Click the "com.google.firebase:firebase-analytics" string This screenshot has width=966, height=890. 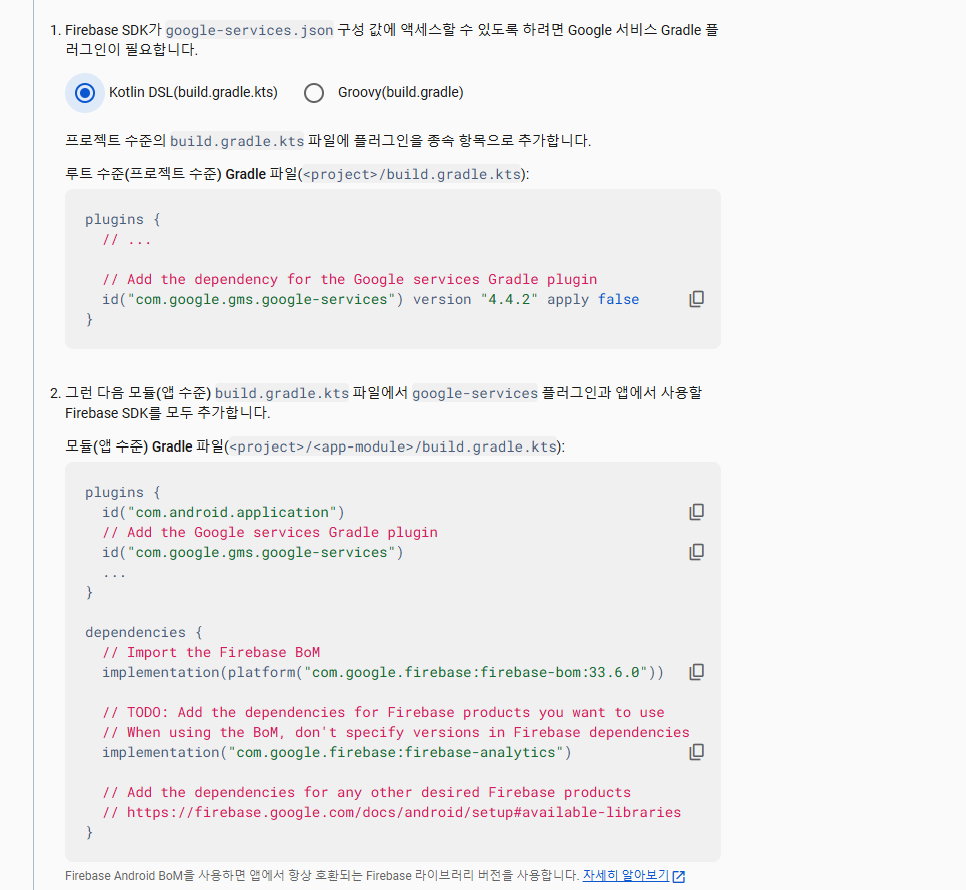pos(396,753)
